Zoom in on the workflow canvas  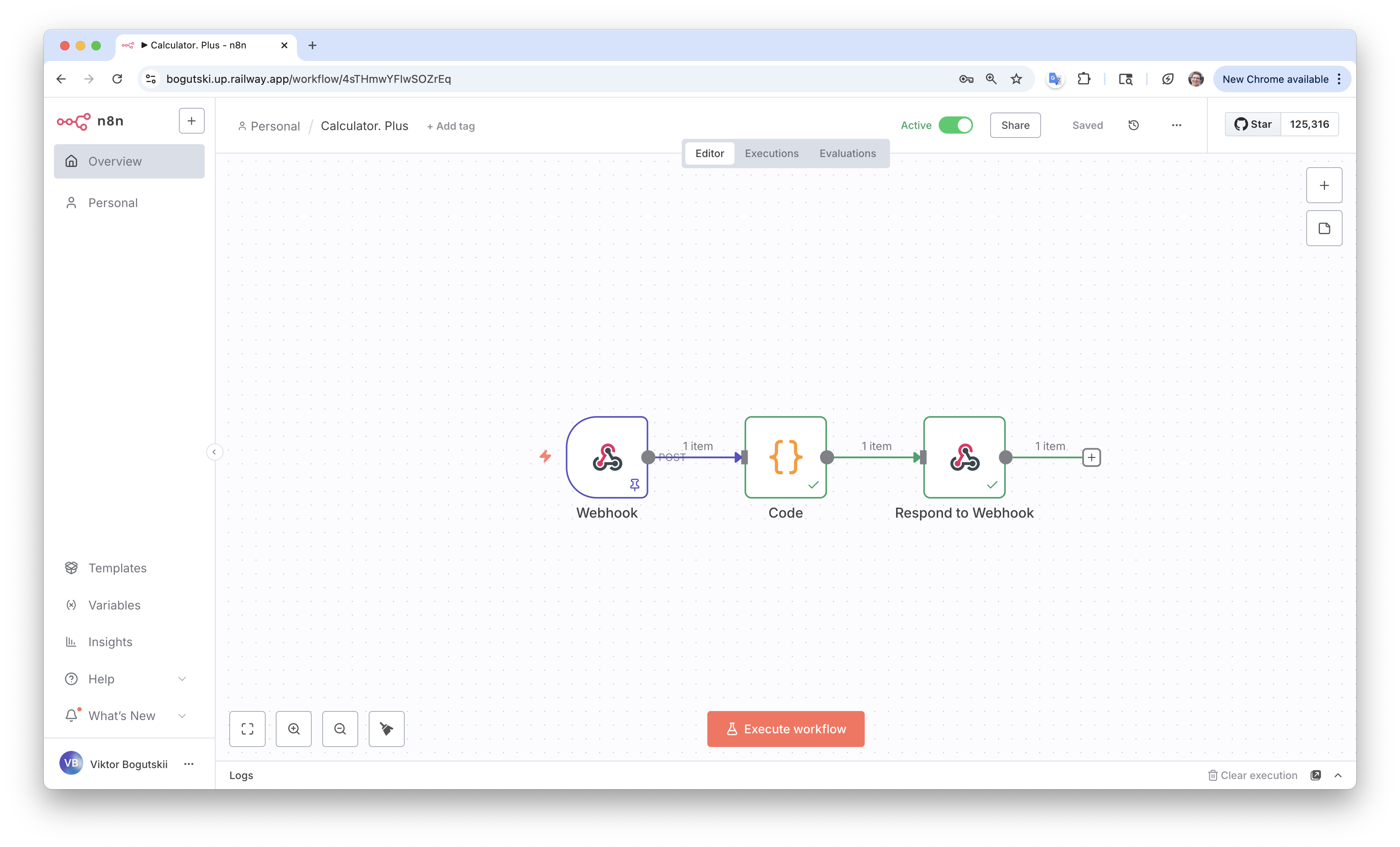(x=294, y=729)
